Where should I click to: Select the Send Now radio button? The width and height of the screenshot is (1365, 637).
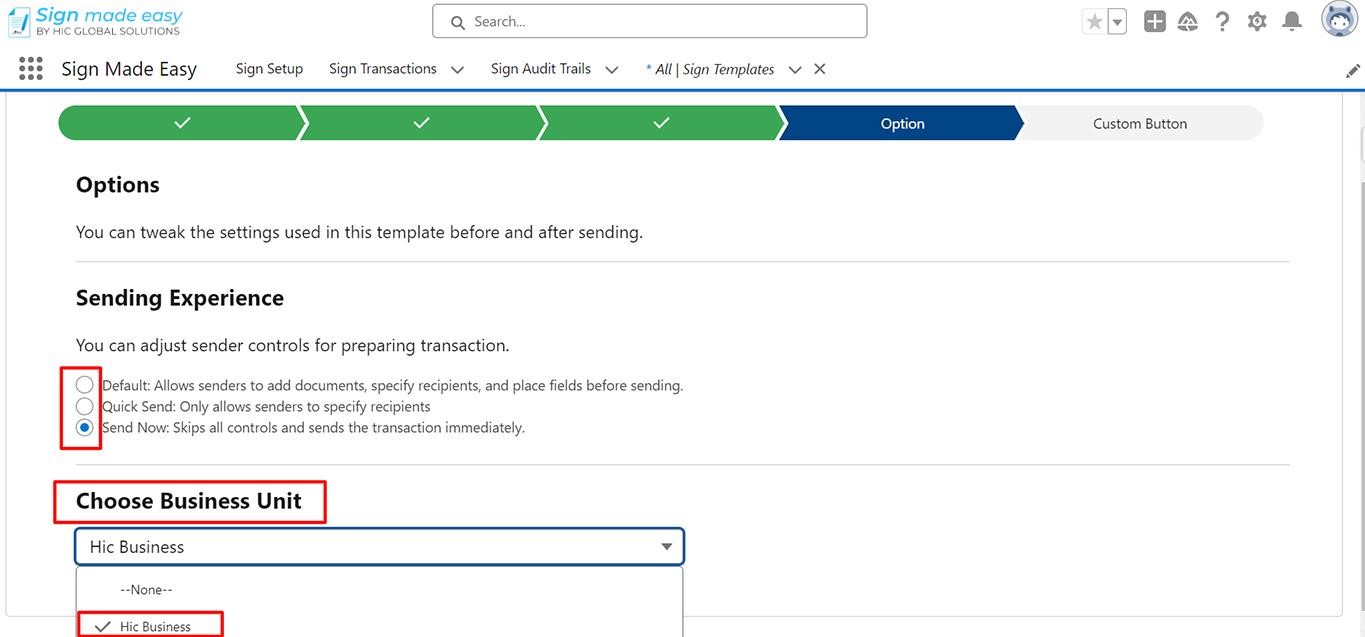(x=84, y=427)
